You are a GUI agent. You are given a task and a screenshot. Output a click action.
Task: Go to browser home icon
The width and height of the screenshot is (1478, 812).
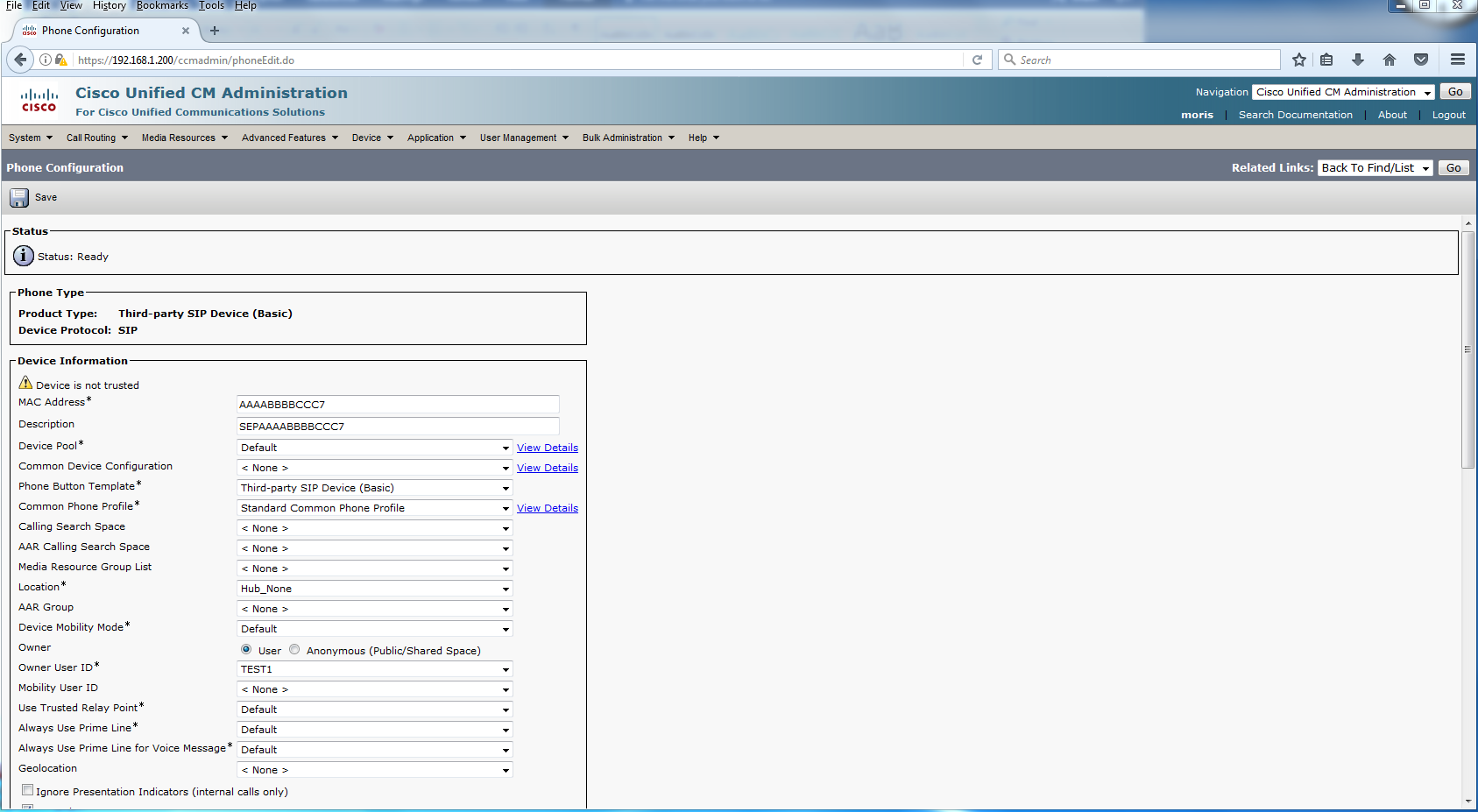1390,60
